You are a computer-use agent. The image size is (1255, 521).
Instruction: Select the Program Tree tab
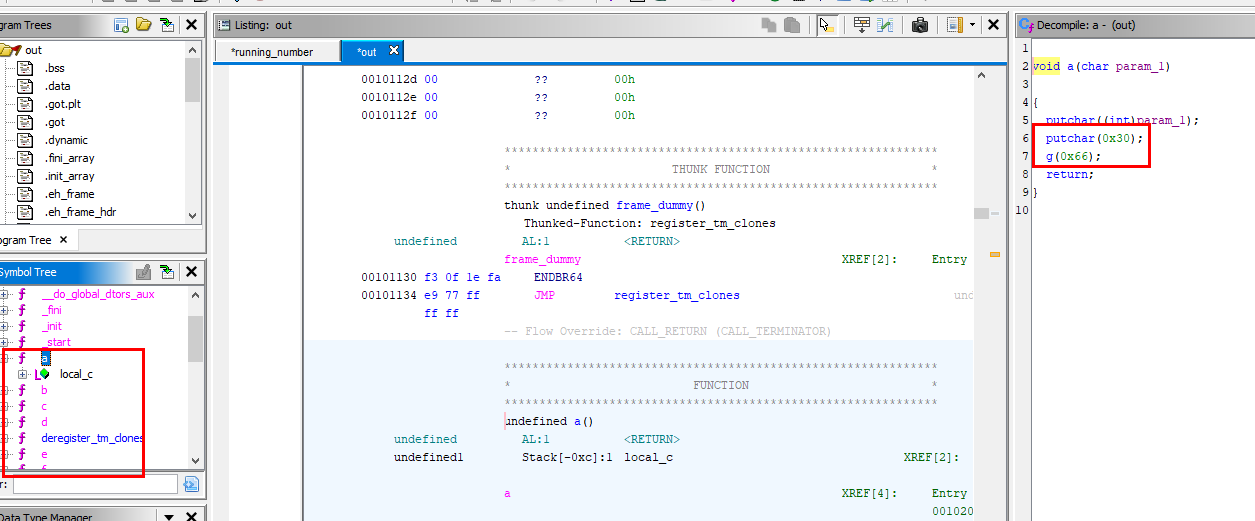[24, 240]
